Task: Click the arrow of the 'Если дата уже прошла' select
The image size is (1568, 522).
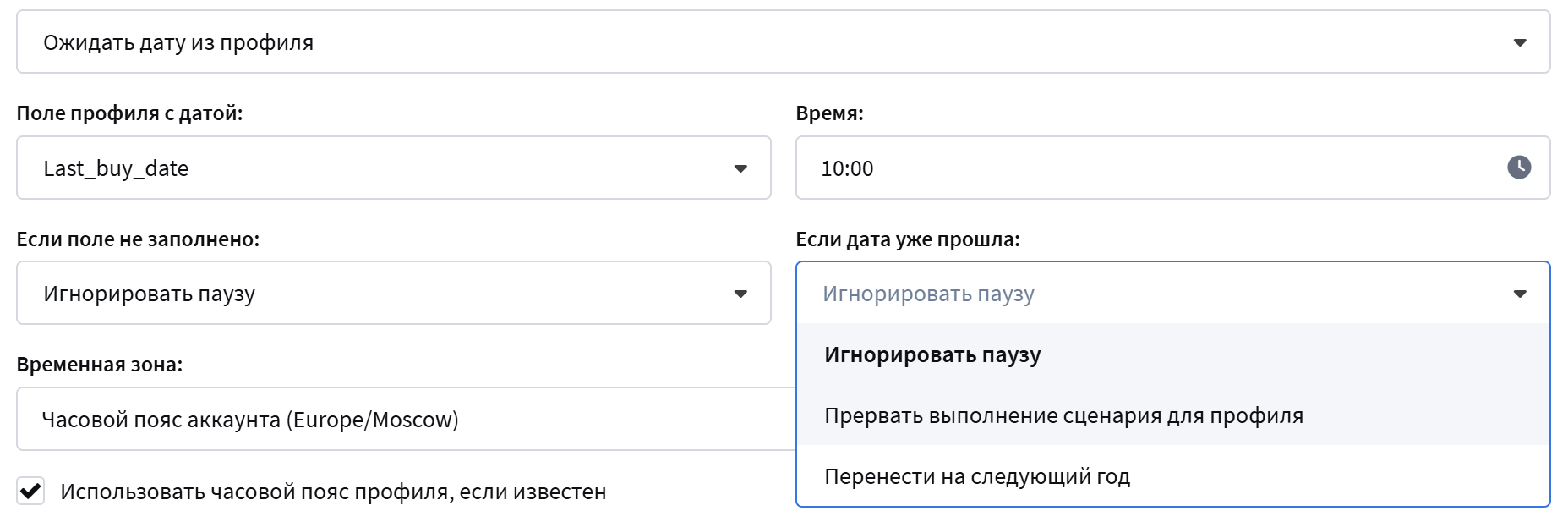Action: [1519, 294]
